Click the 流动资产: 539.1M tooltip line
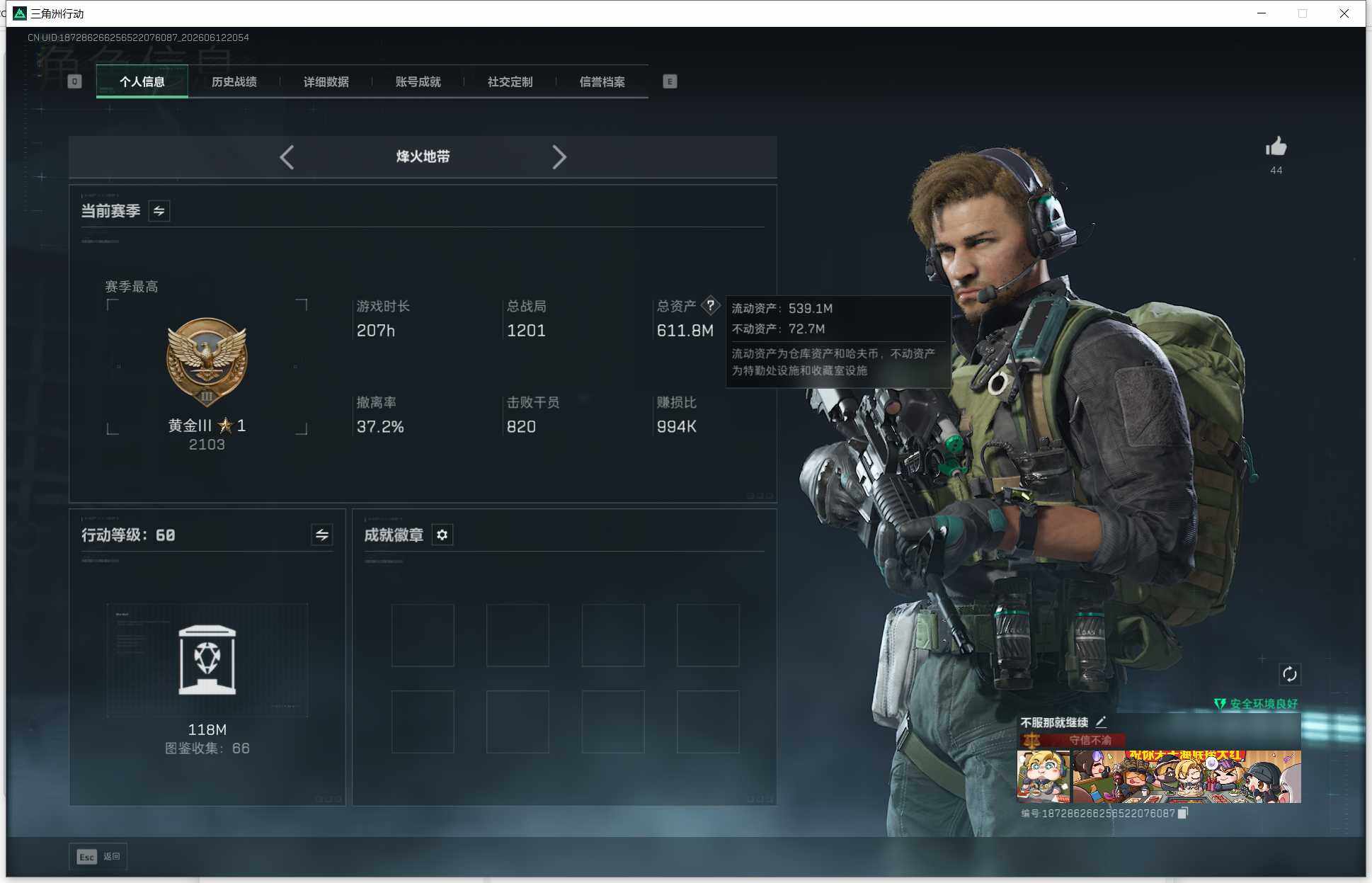Viewport: 1372px width, 883px height. pyautogui.click(x=782, y=309)
